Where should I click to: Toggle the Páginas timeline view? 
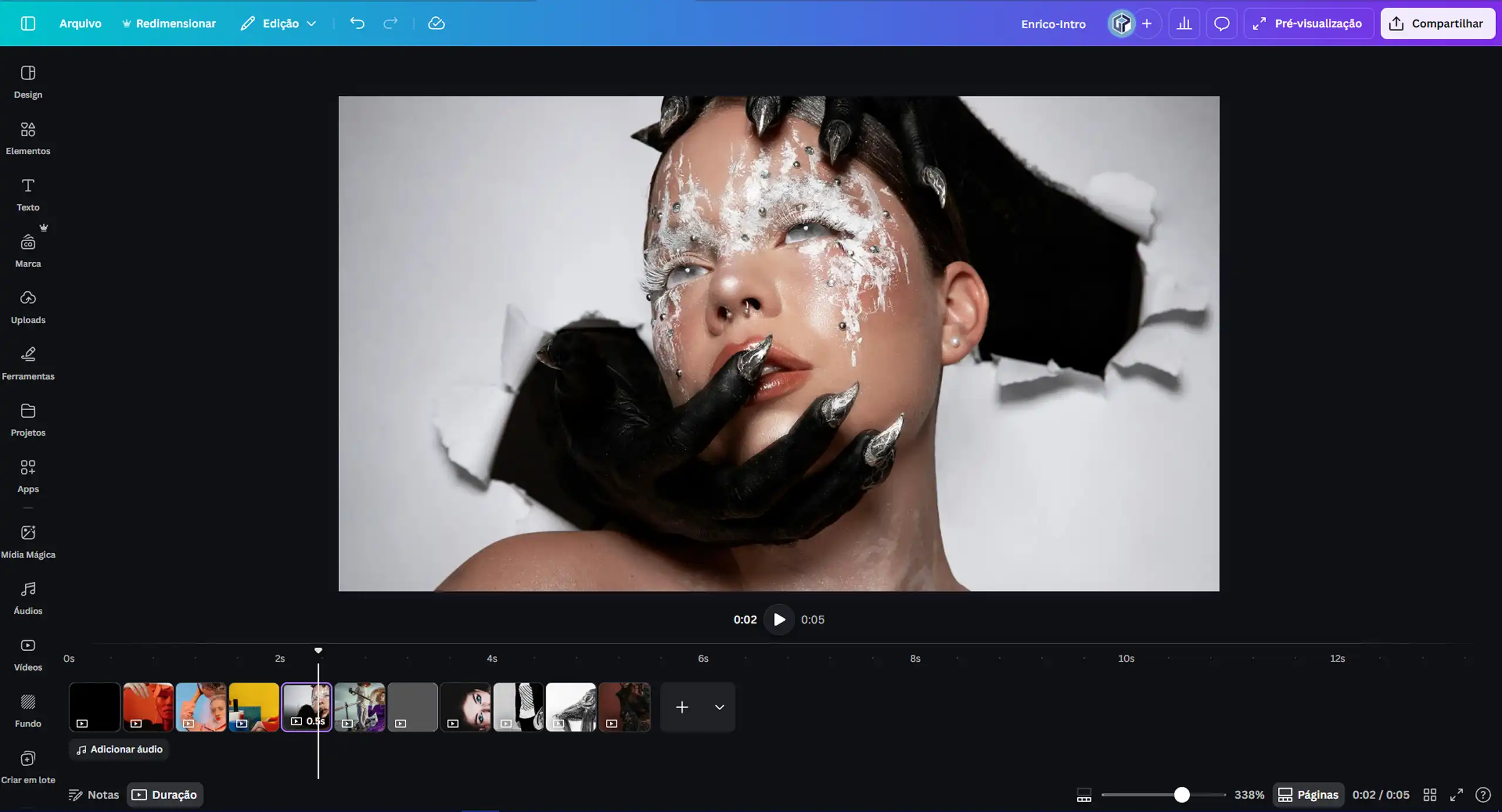click(1308, 794)
